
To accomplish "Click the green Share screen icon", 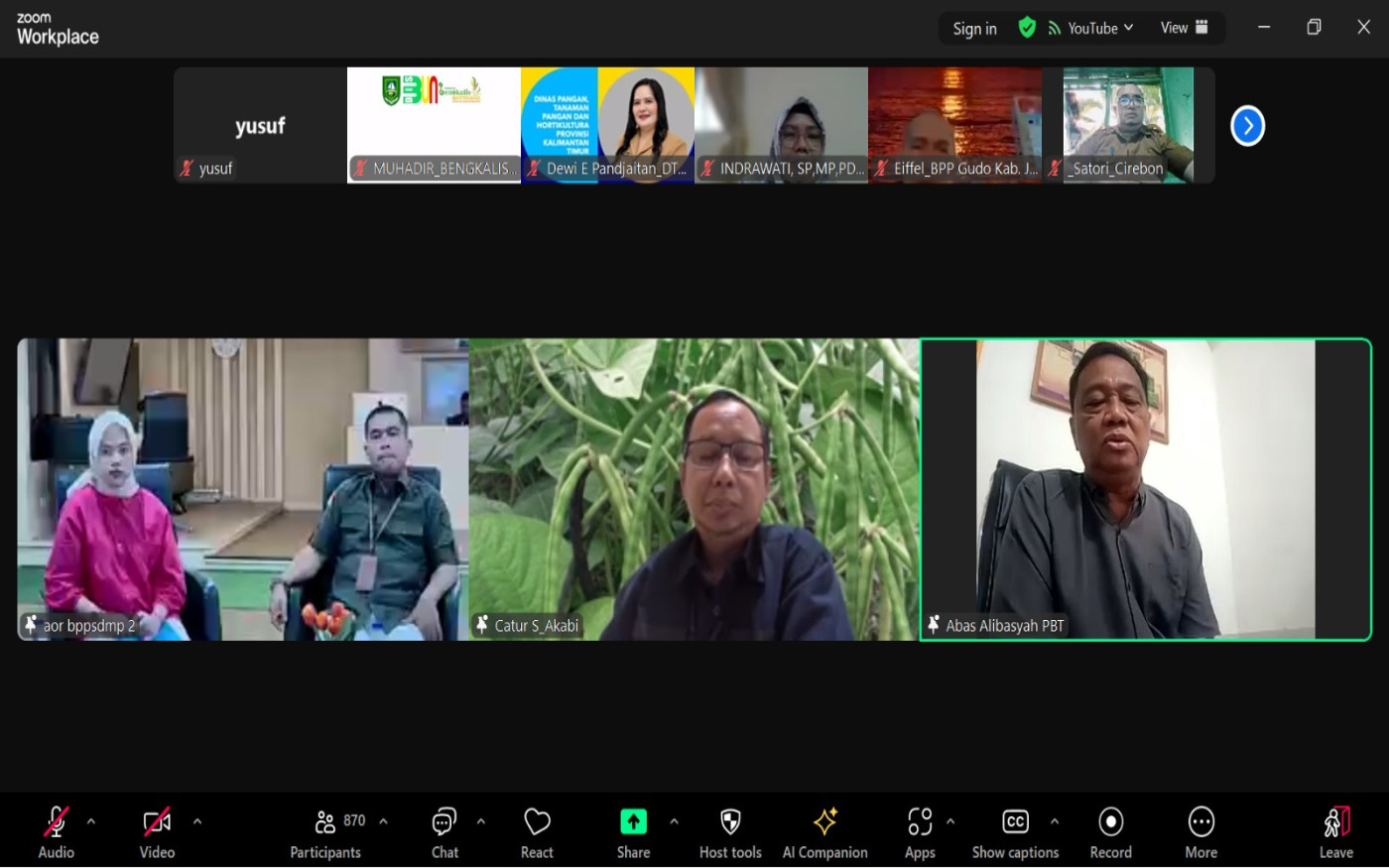I will tap(633, 822).
